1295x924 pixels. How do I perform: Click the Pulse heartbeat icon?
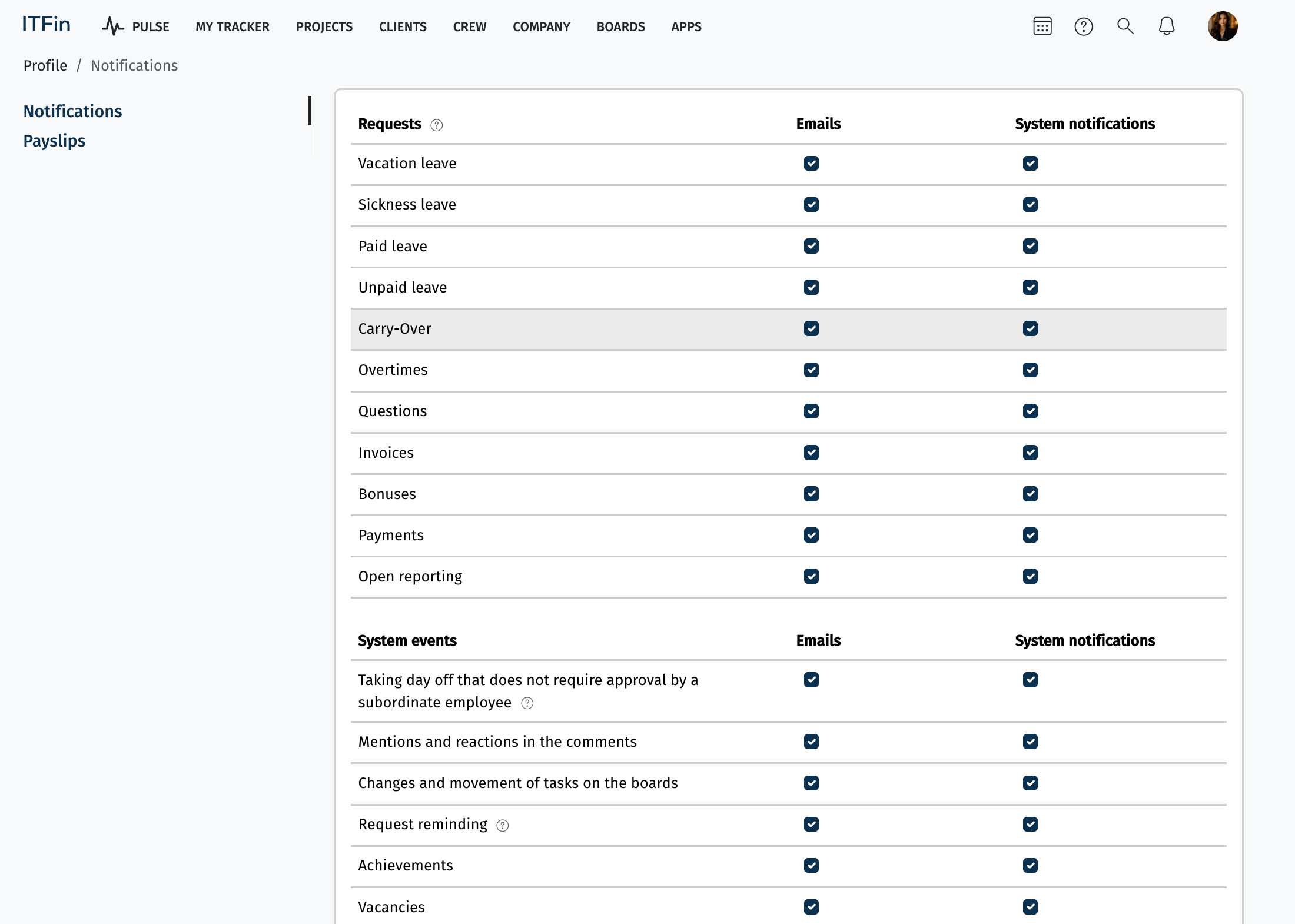click(x=112, y=26)
